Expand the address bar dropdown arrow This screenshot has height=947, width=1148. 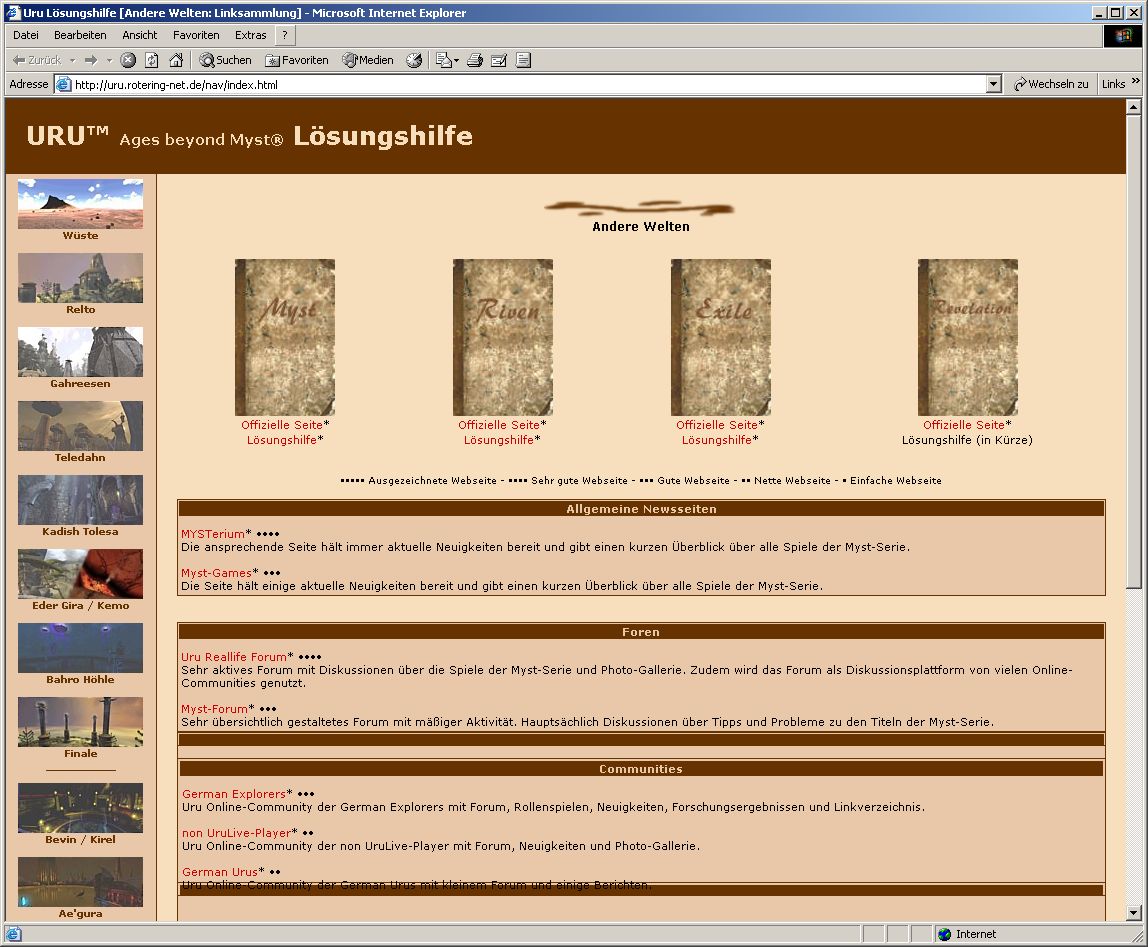(993, 85)
